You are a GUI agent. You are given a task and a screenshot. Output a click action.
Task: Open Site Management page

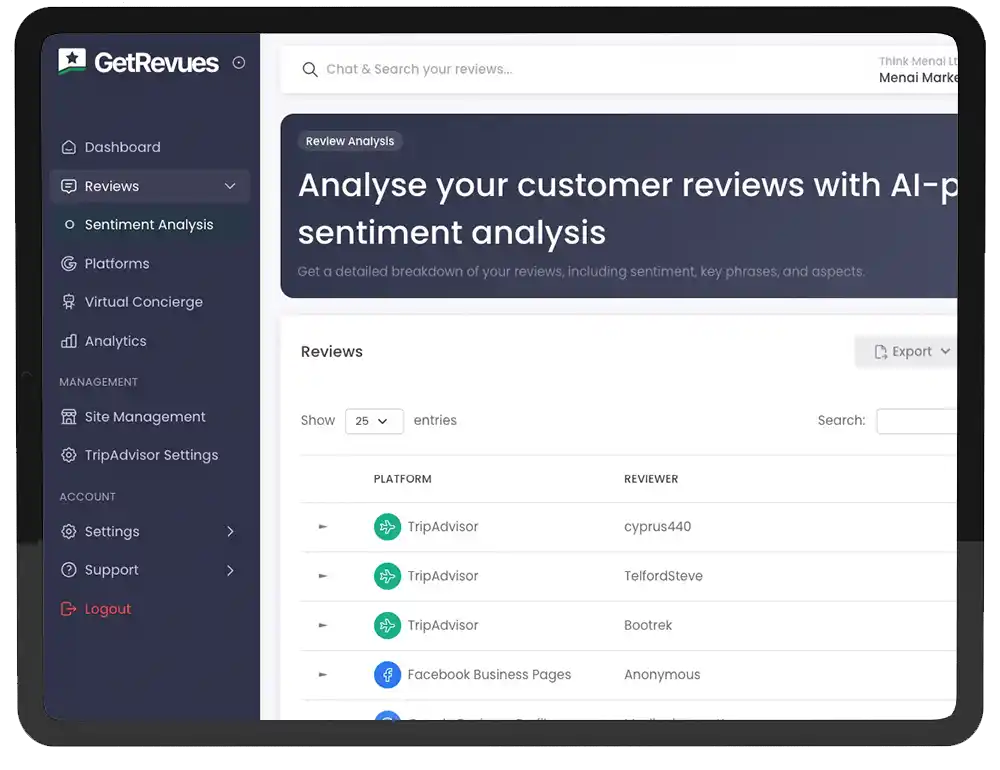(144, 417)
